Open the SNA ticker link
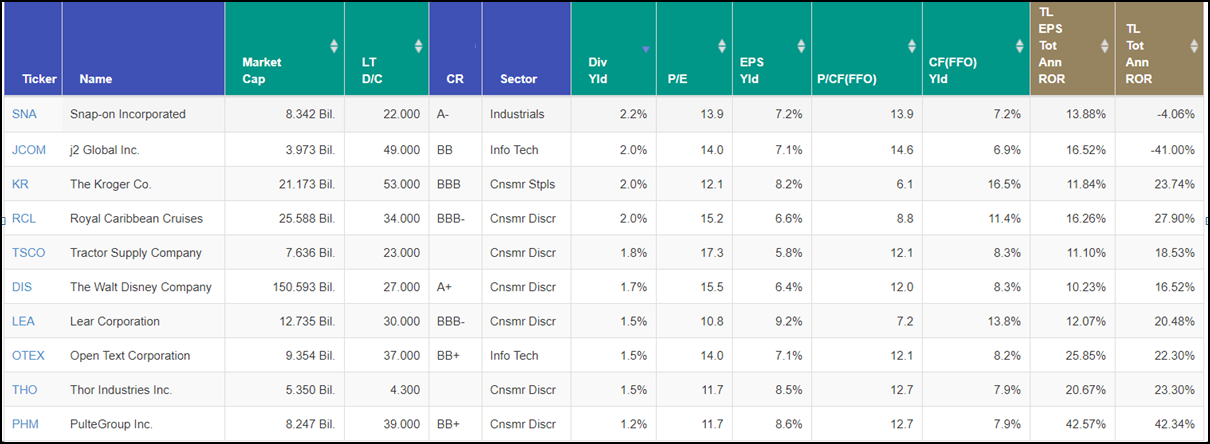1210x444 pixels. [24, 114]
